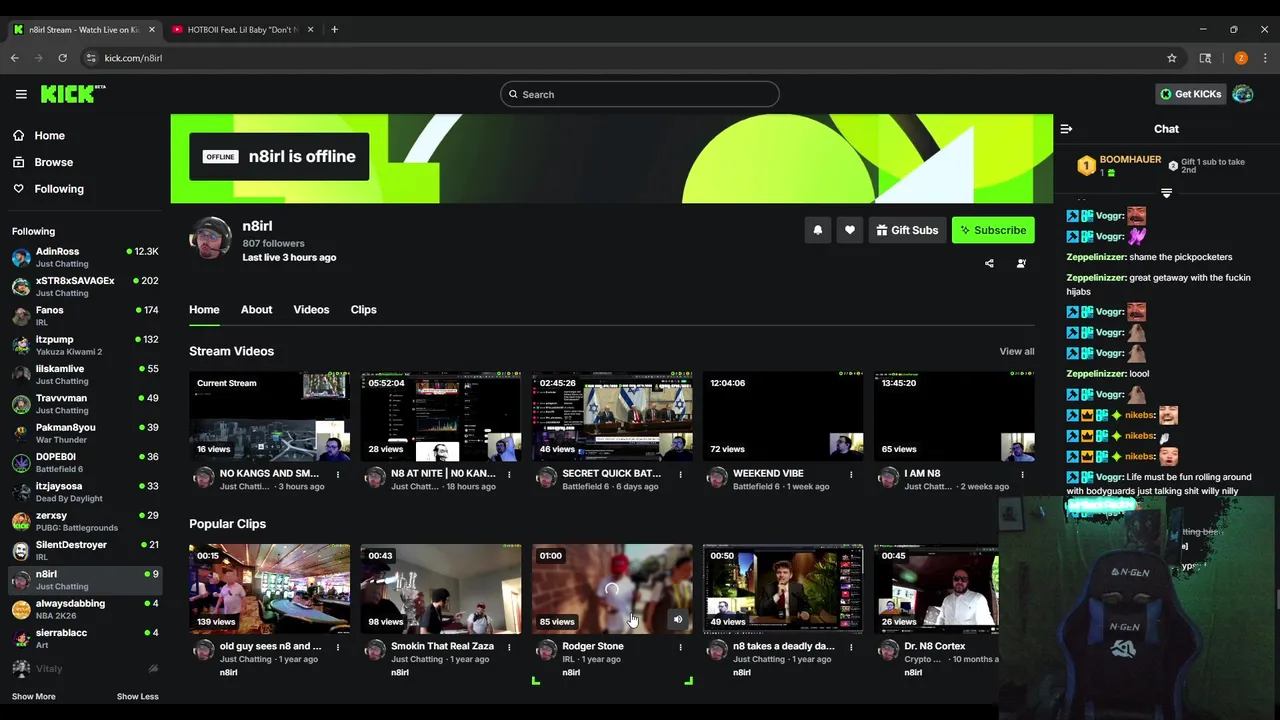Open options for Rodger Stone clip

[680, 647]
